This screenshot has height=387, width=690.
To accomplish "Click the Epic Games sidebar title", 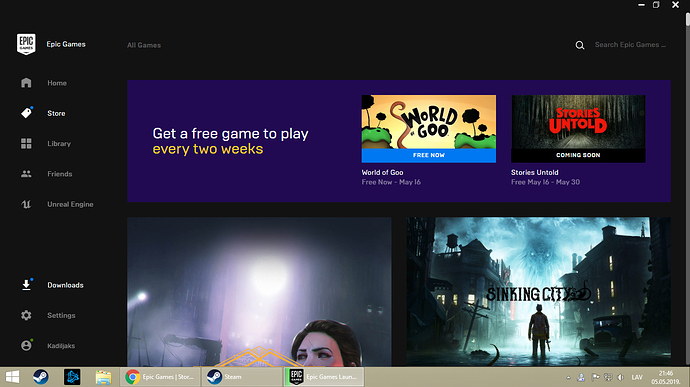I will [x=66, y=44].
